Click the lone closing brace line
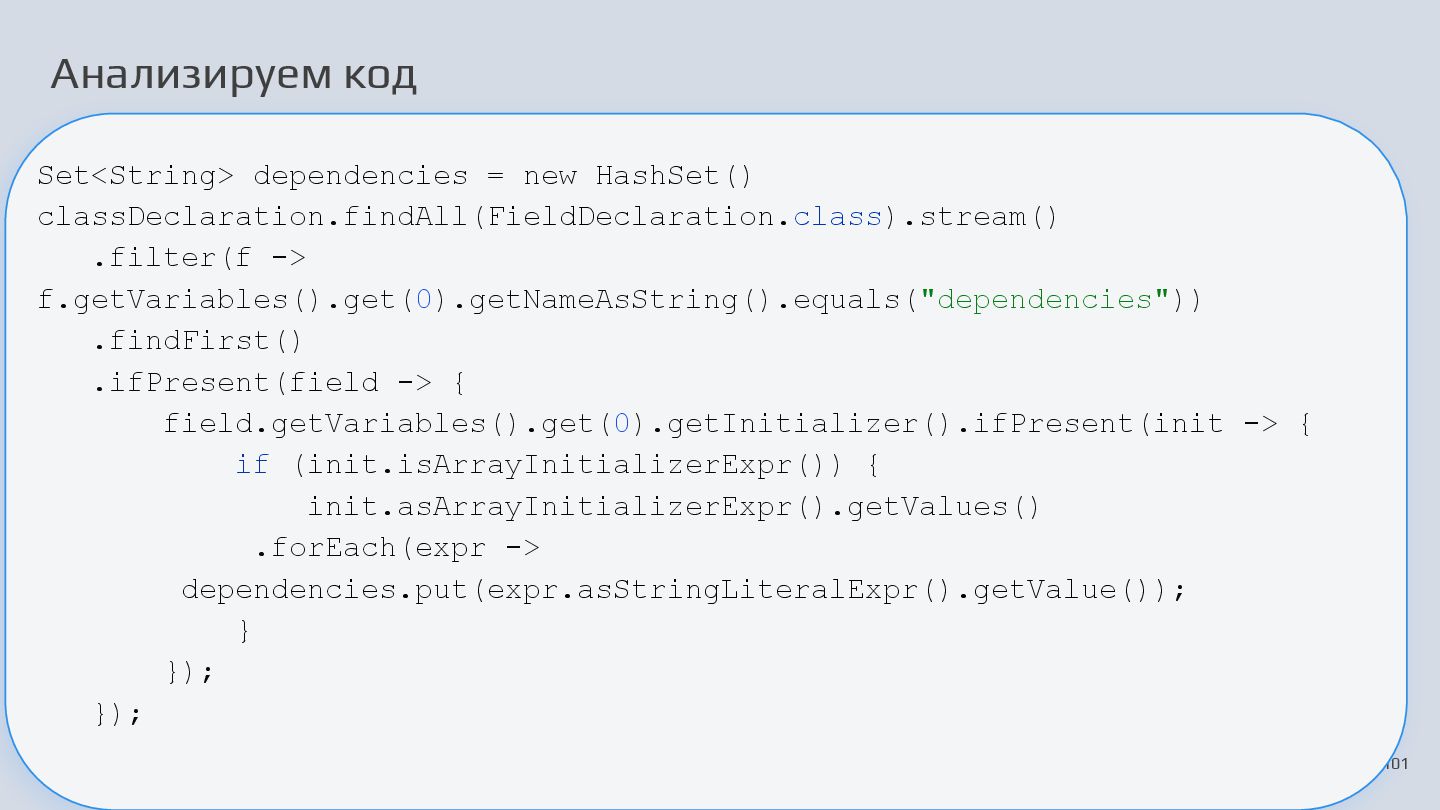This screenshot has height=810, width=1440. point(243,631)
